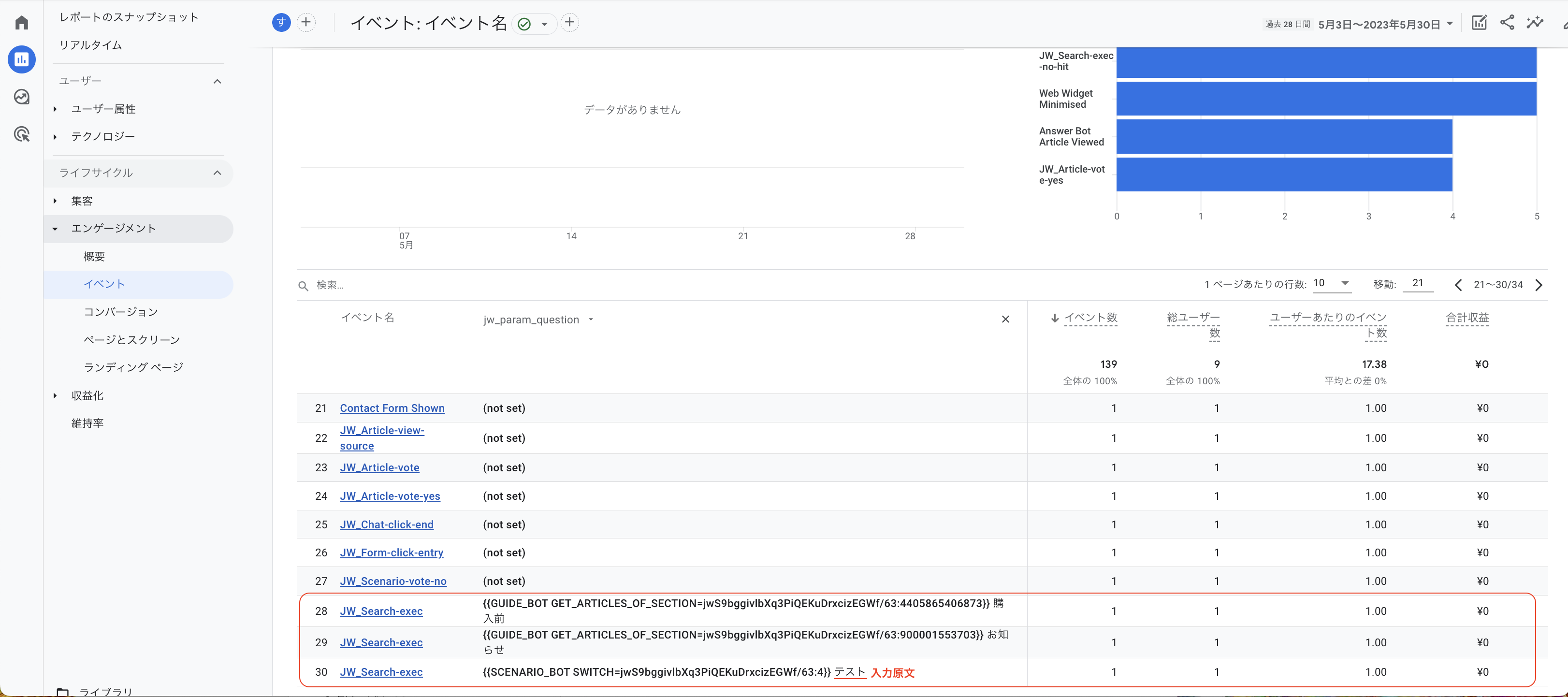Expand 収益化 tree item
This screenshot has width=1568, height=697.
55,396
